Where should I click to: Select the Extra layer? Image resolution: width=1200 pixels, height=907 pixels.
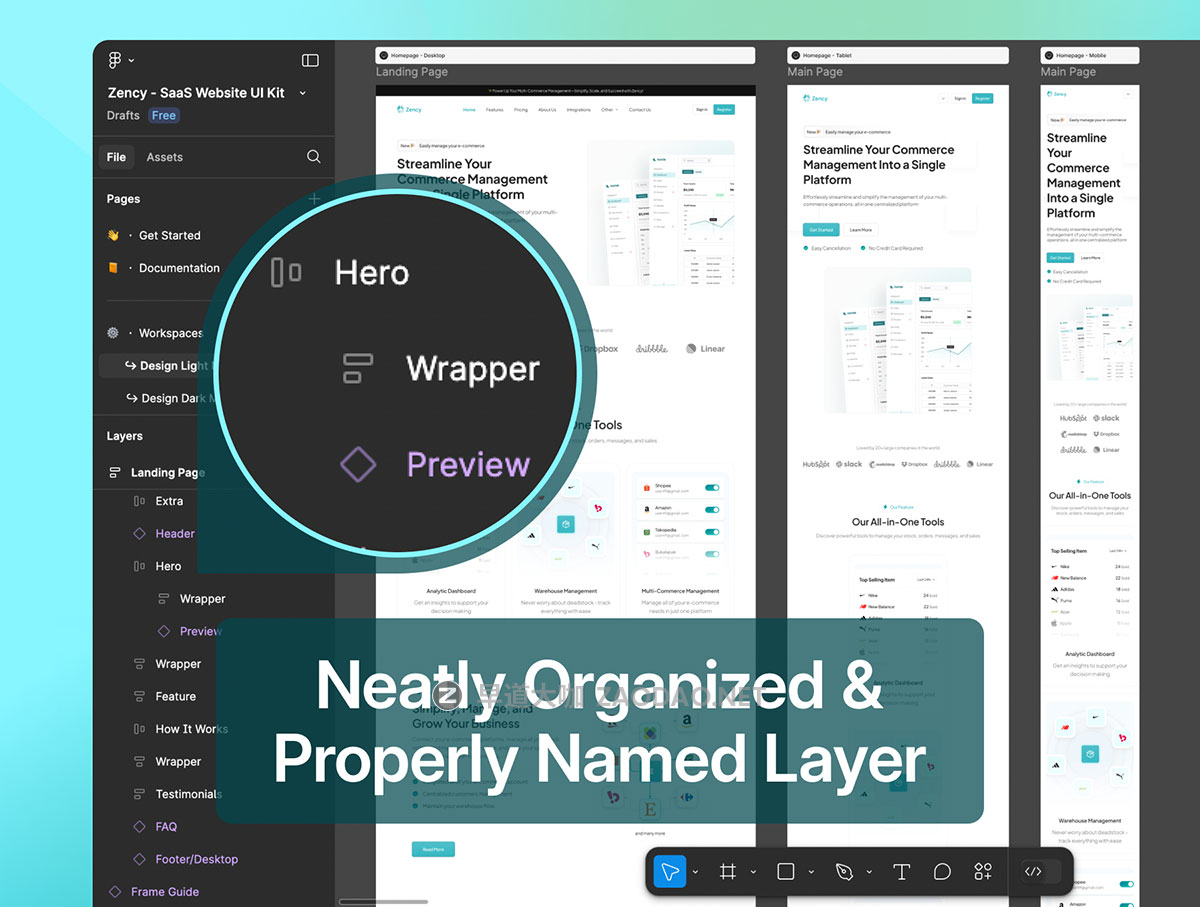[x=169, y=501]
